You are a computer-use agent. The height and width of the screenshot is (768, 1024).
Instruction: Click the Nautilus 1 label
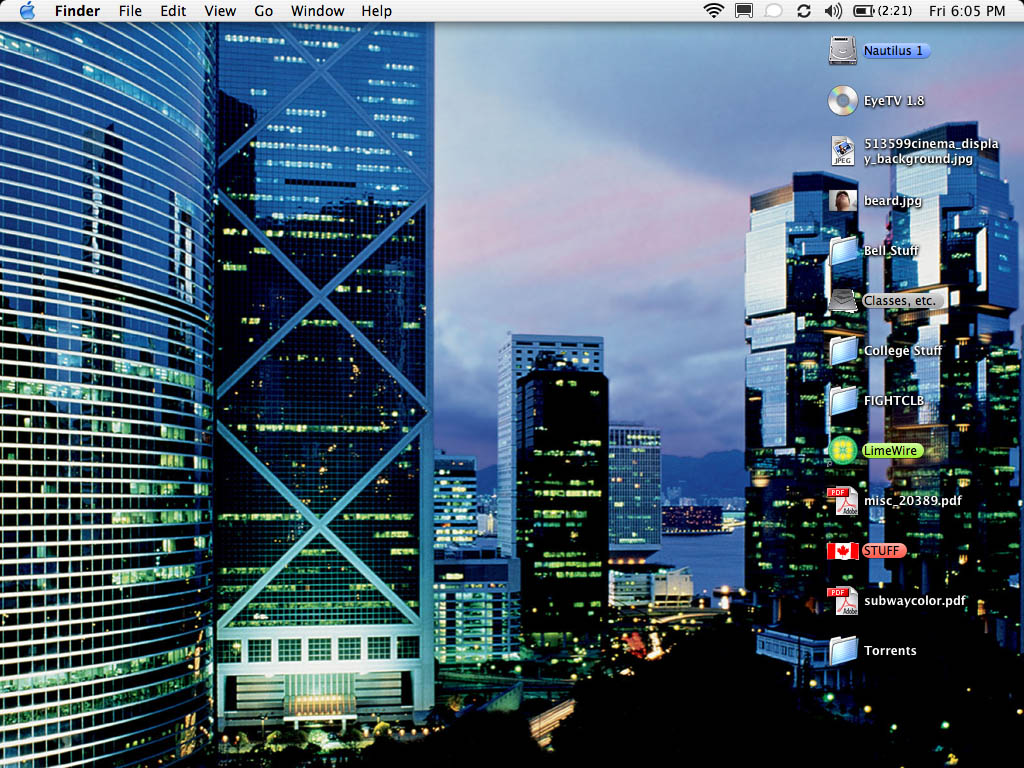pos(895,50)
